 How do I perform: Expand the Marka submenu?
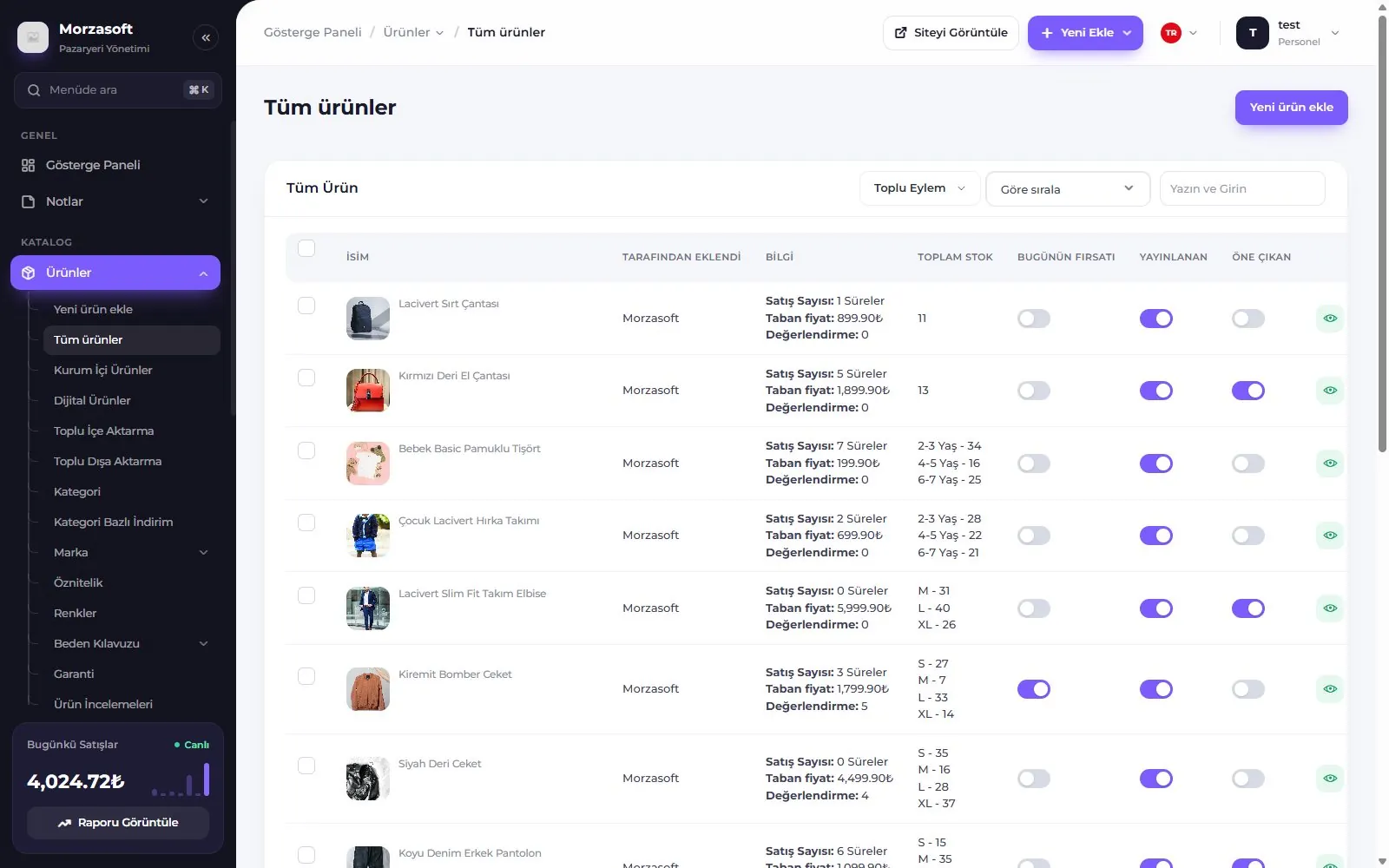[204, 553]
